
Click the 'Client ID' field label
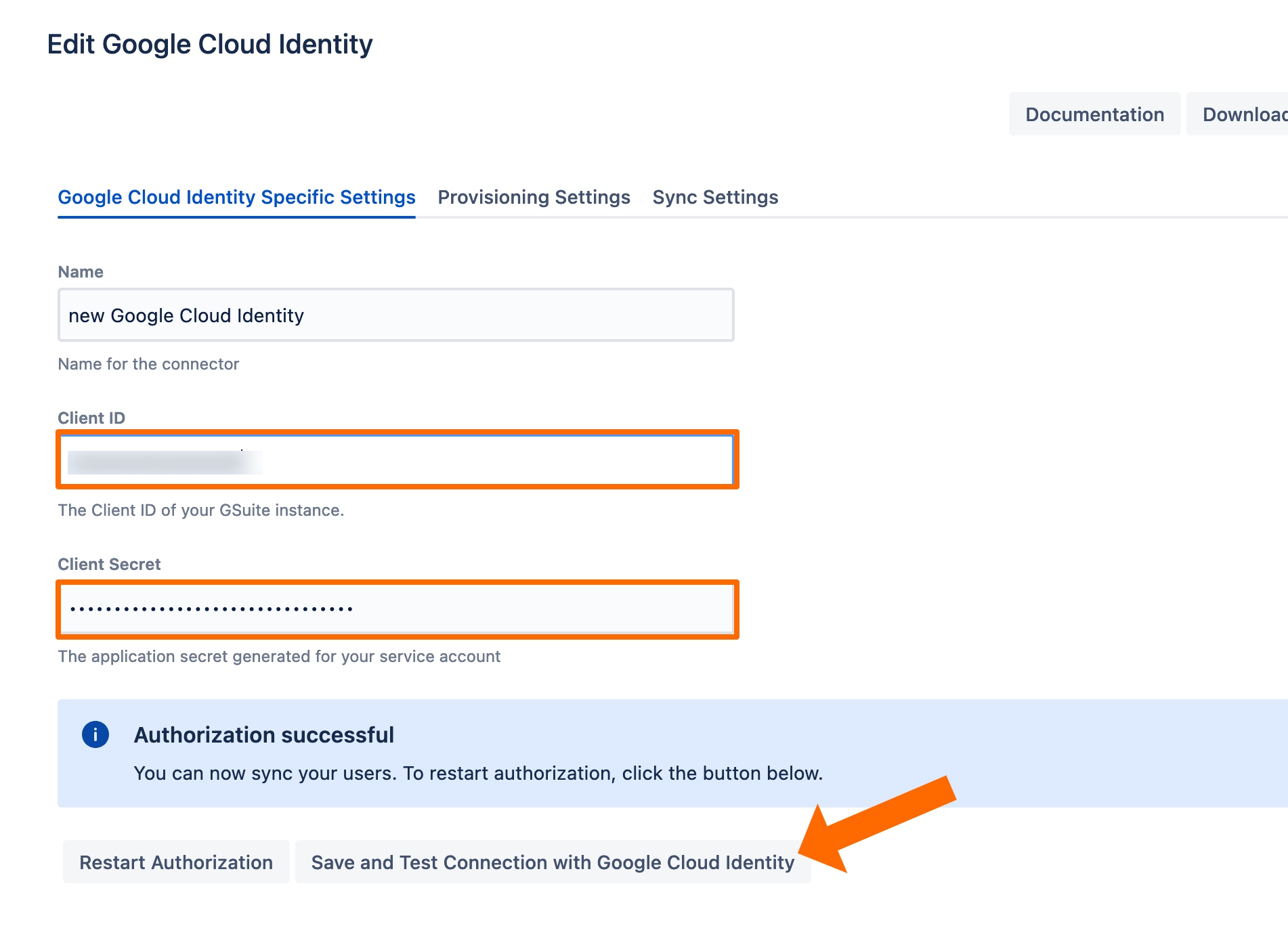pyautogui.click(x=91, y=418)
